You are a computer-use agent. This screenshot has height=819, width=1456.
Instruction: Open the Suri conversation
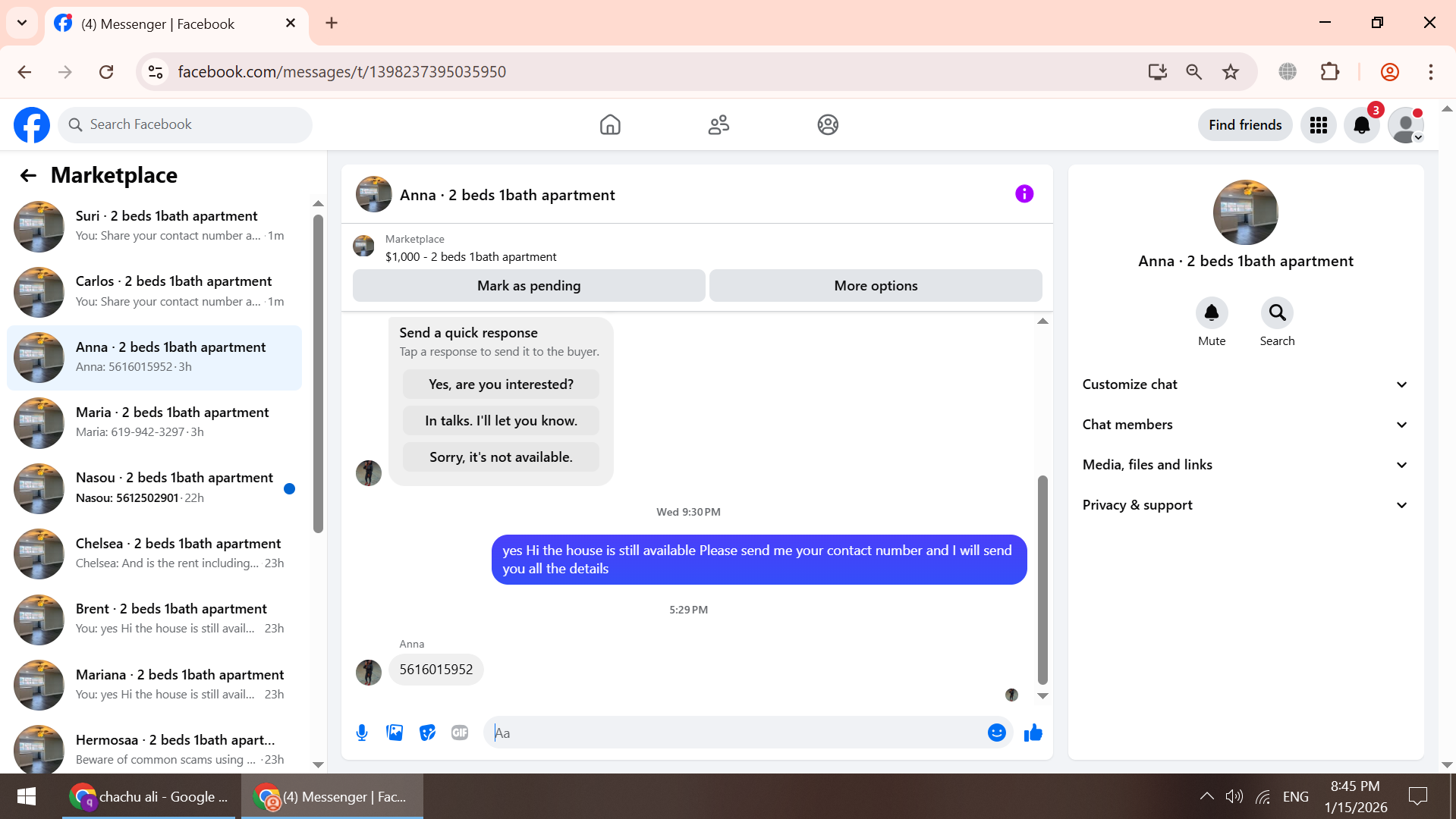click(x=155, y=226)
